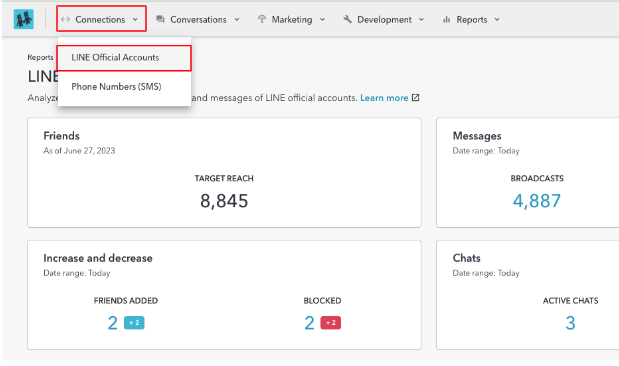Click the As of June 27, 2023 text

coord(79,151)
